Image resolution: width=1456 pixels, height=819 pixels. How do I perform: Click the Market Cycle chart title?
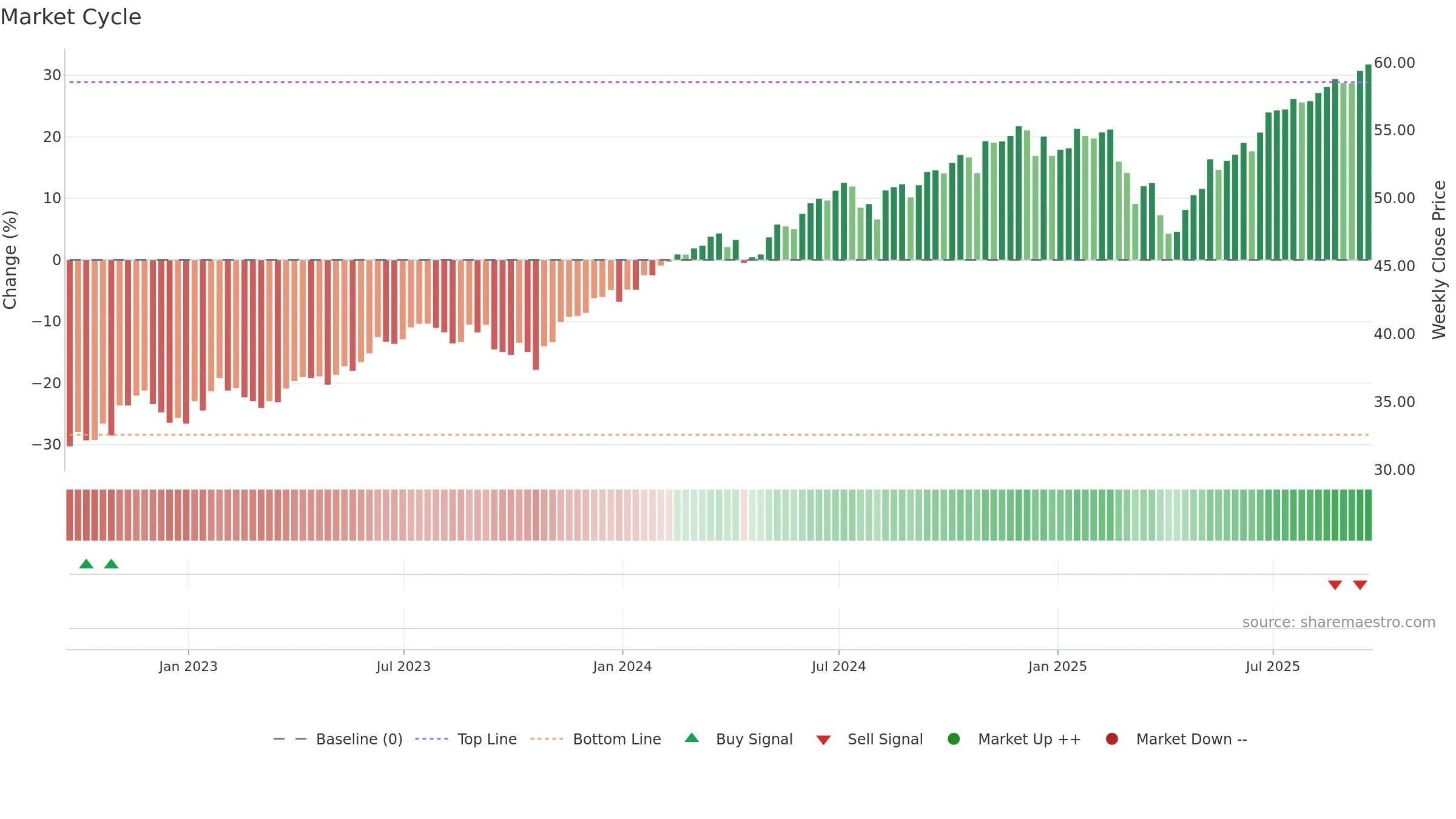tap(70, 17)
